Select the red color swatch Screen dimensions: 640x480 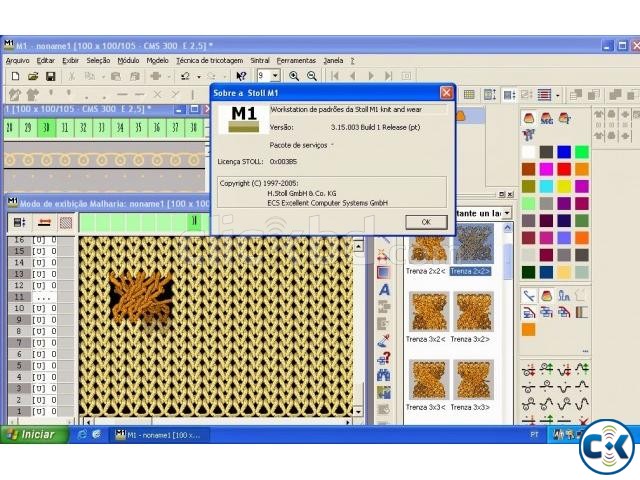(564, 169)
